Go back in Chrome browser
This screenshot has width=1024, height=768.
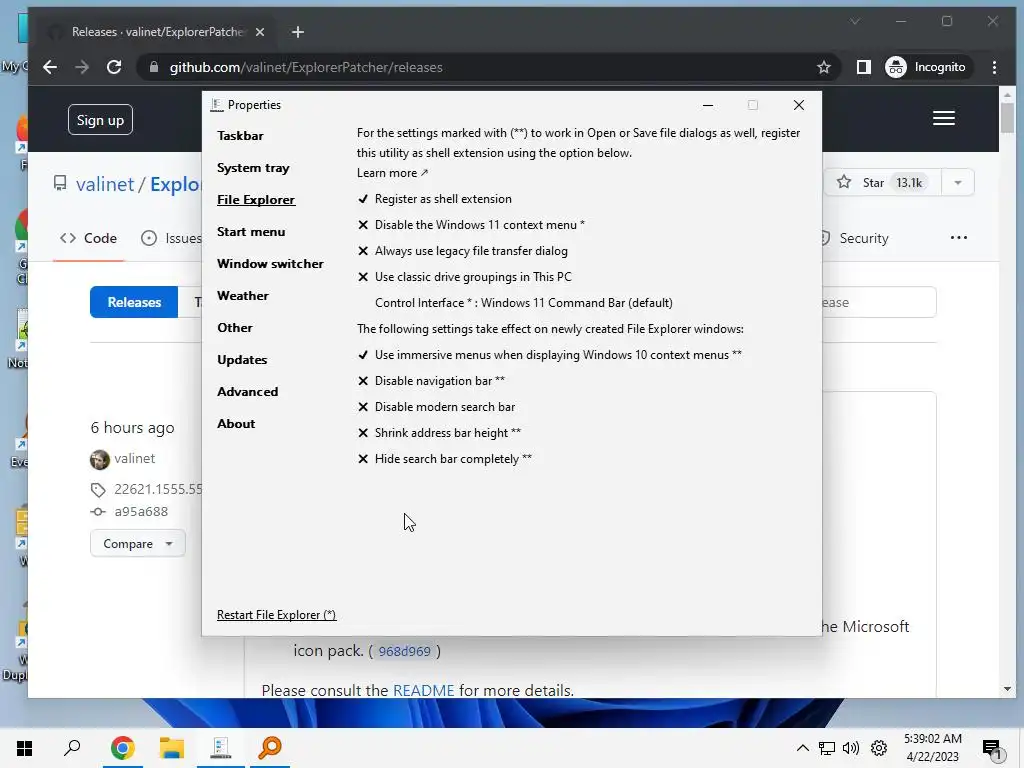(x=50, y=67)
